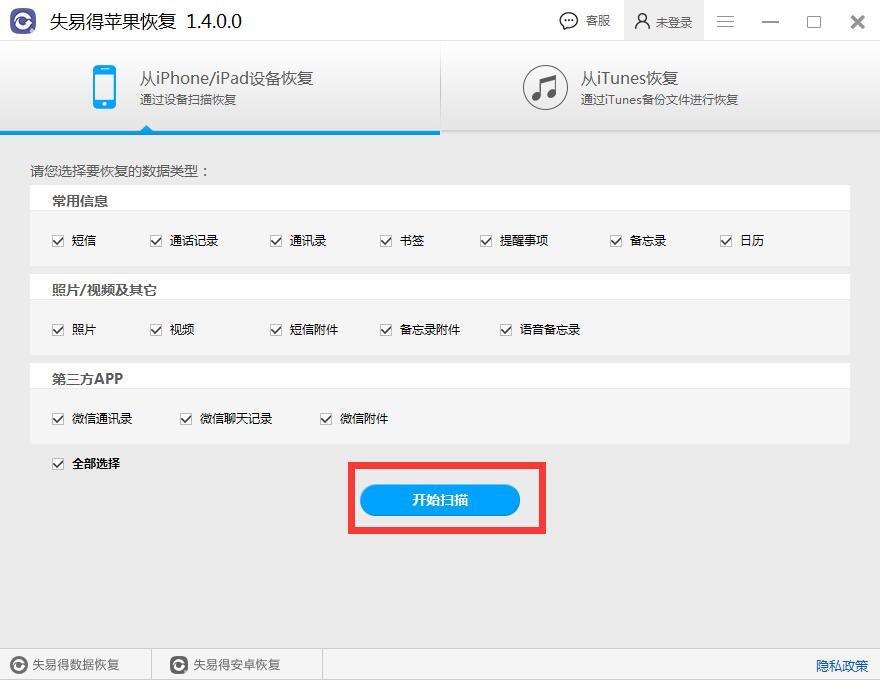Uncheck the 短信 checkbox

pos(58,241)
